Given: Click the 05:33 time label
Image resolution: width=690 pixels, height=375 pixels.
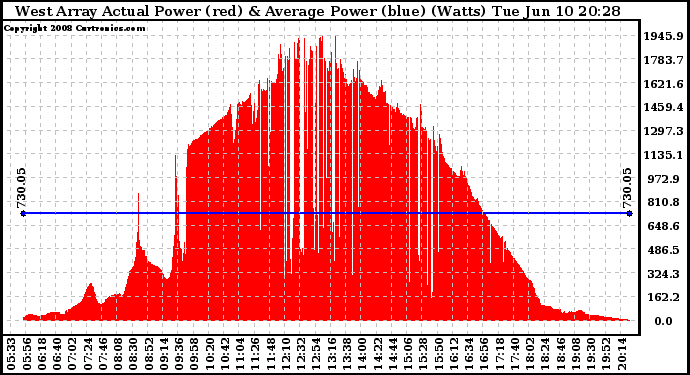Looking at the screenshot, I should [12, 354].
